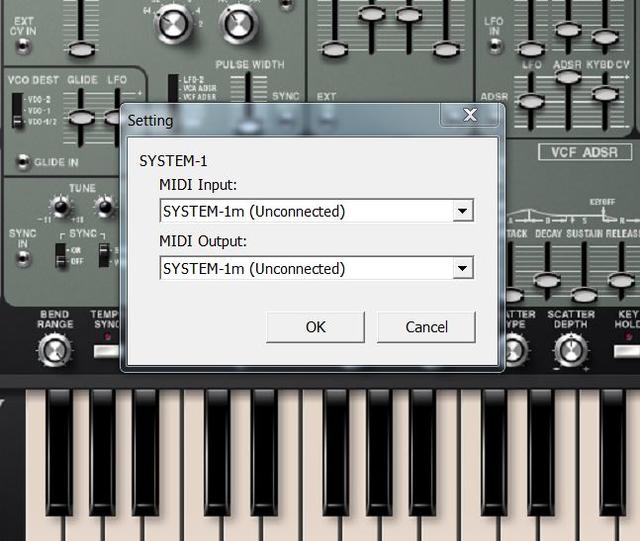Click the SYSTEM-1 label in dialog

click(x=173, y=161)
